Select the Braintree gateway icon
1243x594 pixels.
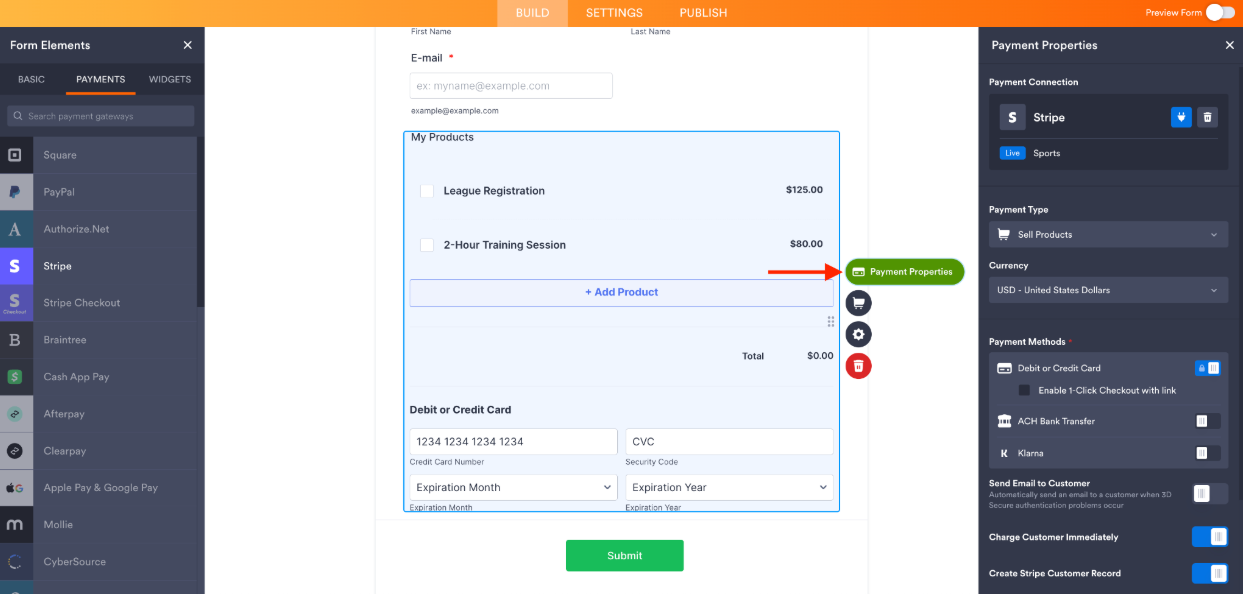click(x=15, y=340)
